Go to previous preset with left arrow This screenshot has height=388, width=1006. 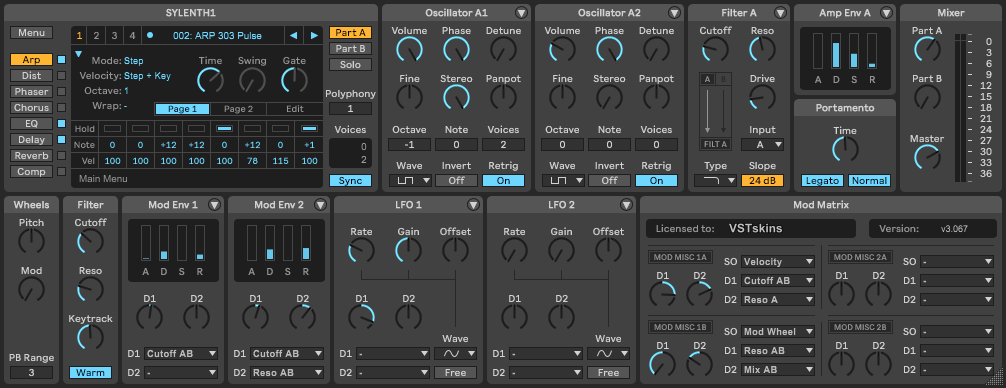click(x=293, y=35)
